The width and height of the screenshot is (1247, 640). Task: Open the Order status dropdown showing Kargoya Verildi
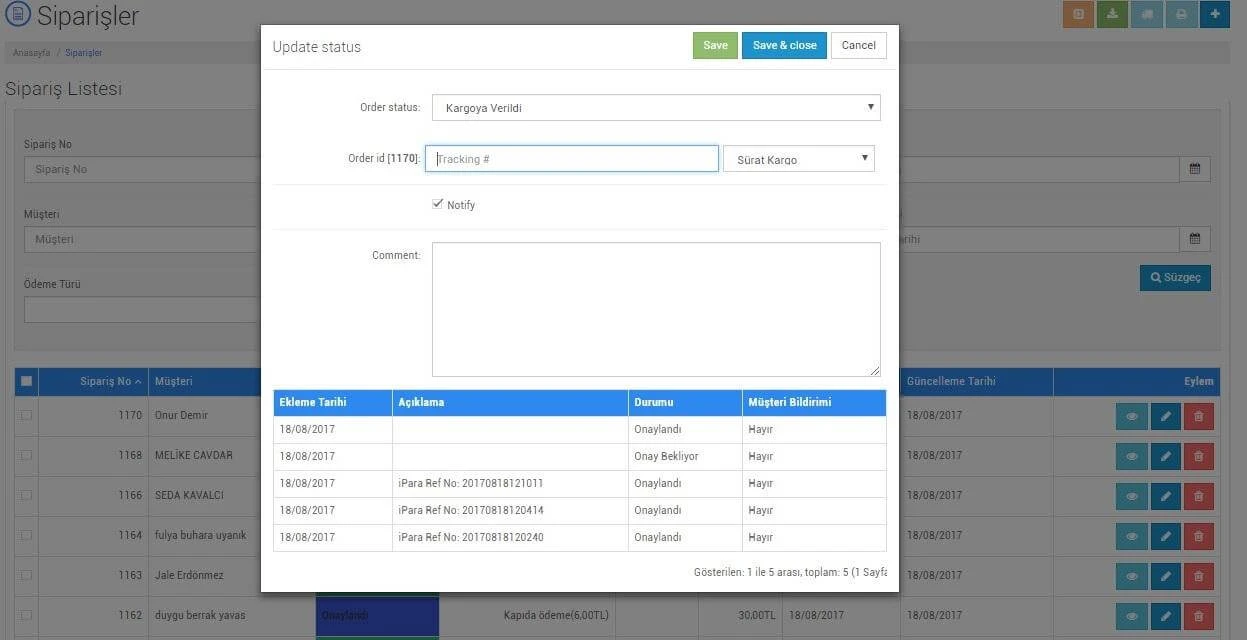[656, 108]
